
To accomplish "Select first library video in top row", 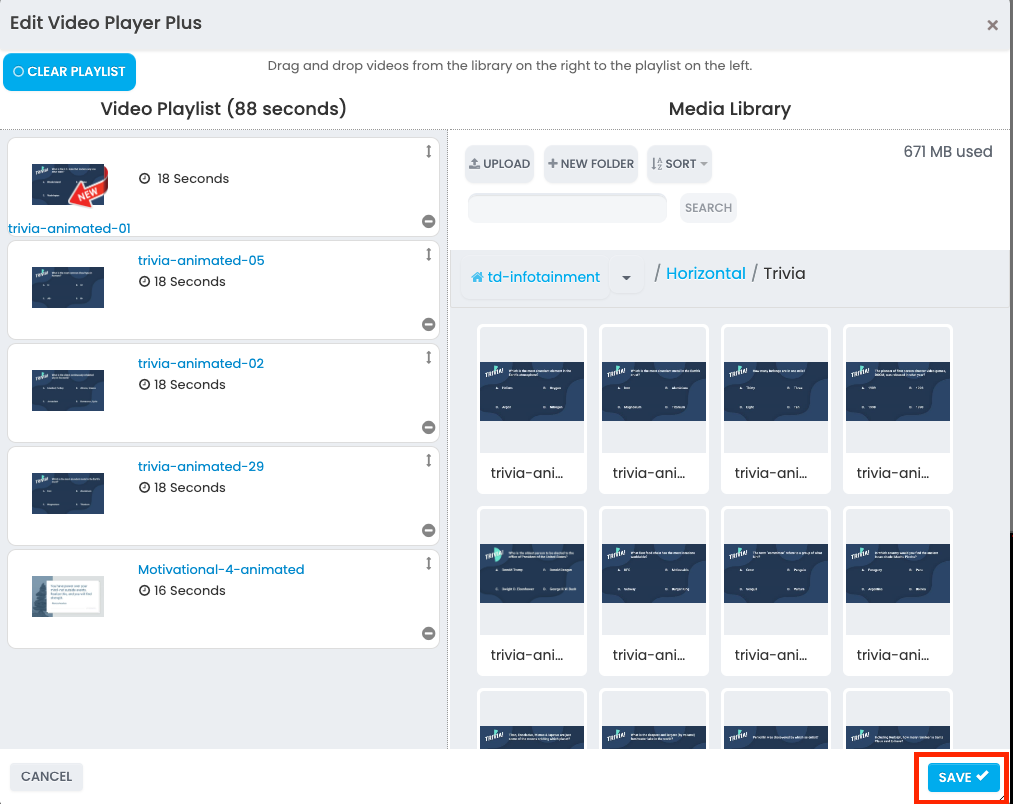I will [x=532, y=409].
